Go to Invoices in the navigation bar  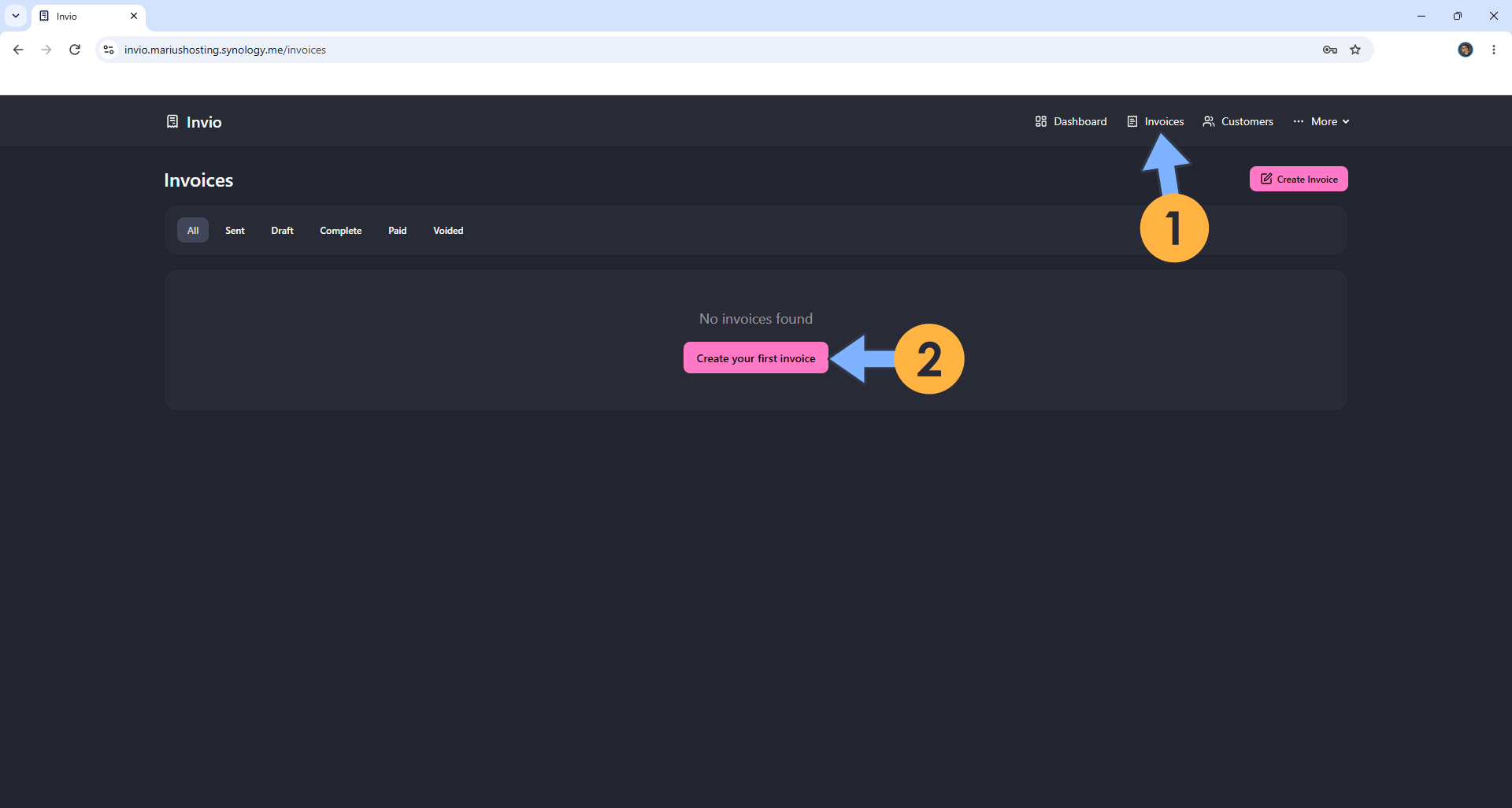point(1155,121)
